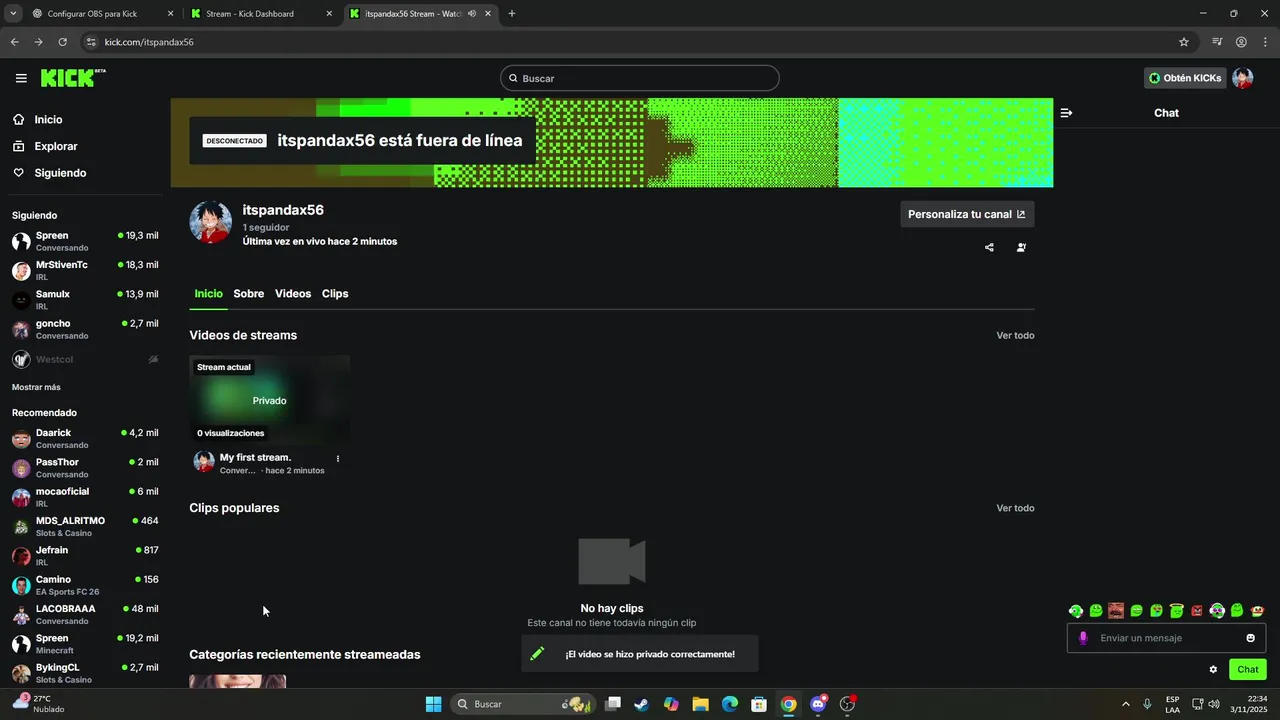The width and height of the screenshot is (1280, 720).
Task: Click Enviar un mensaje chat input
Action: tap(1166, 638)
